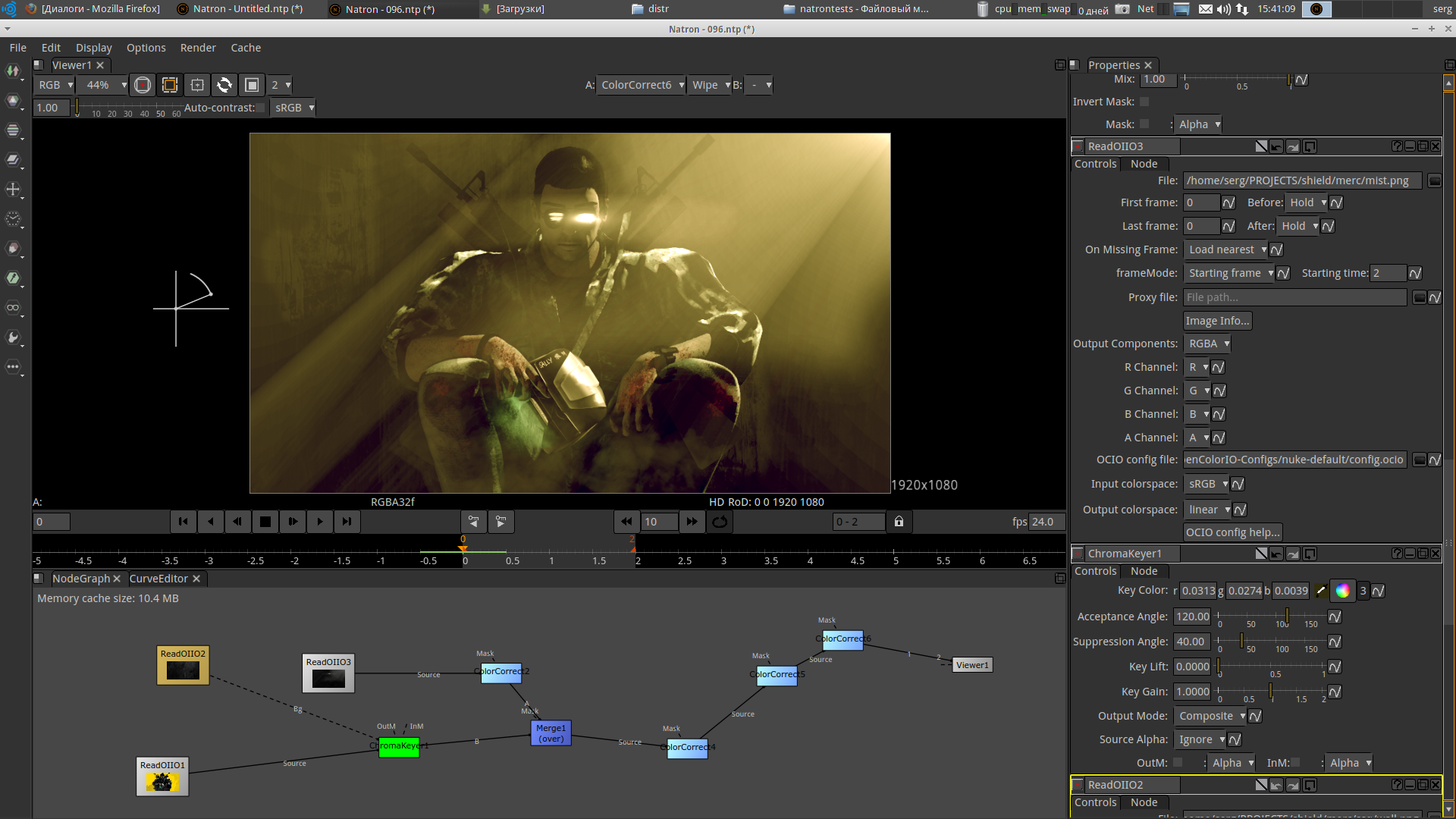Select the green ChromaKeyer1 node in graph

click(x=399, y=747)
